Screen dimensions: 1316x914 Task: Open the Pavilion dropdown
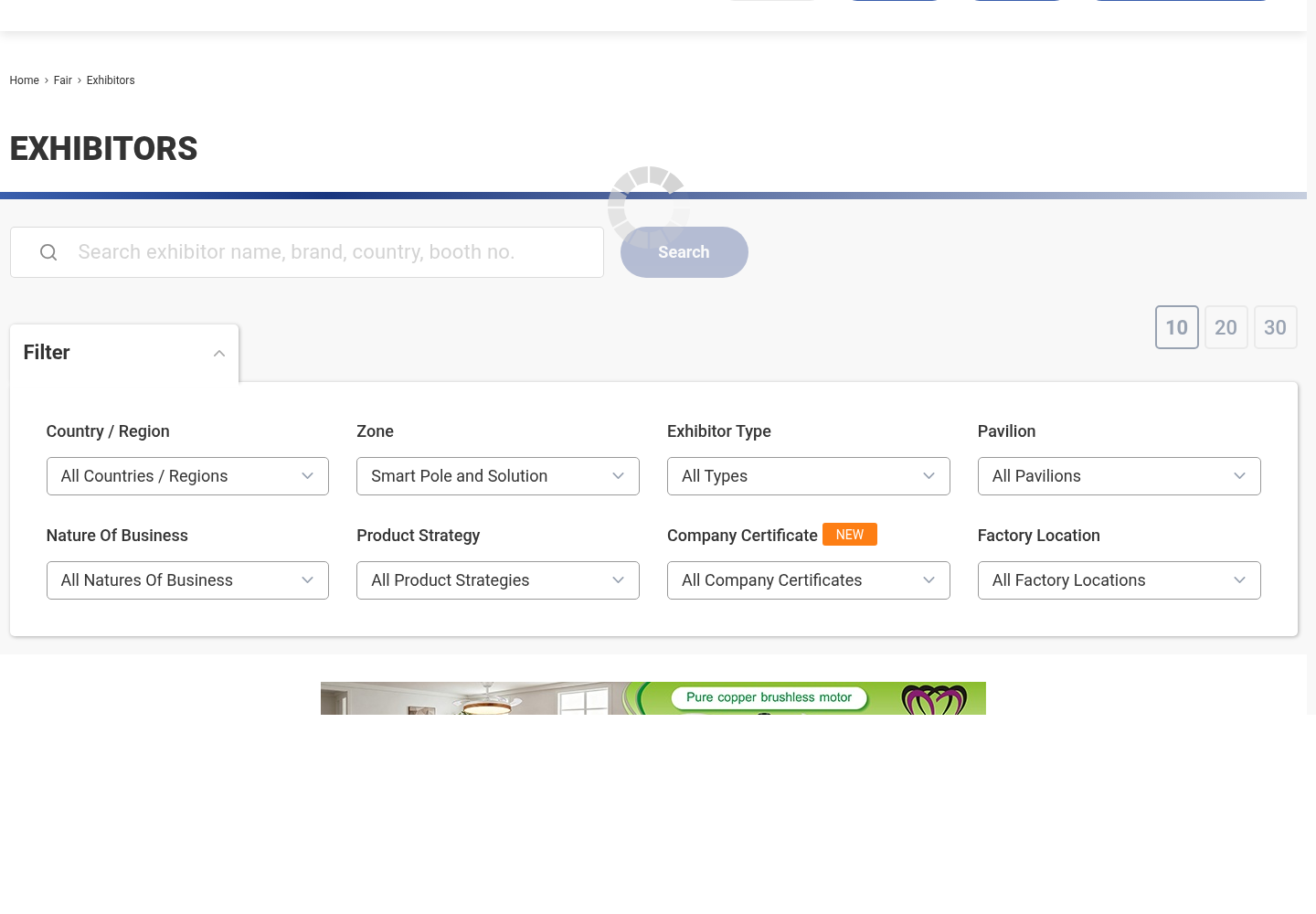point(1120,476)
